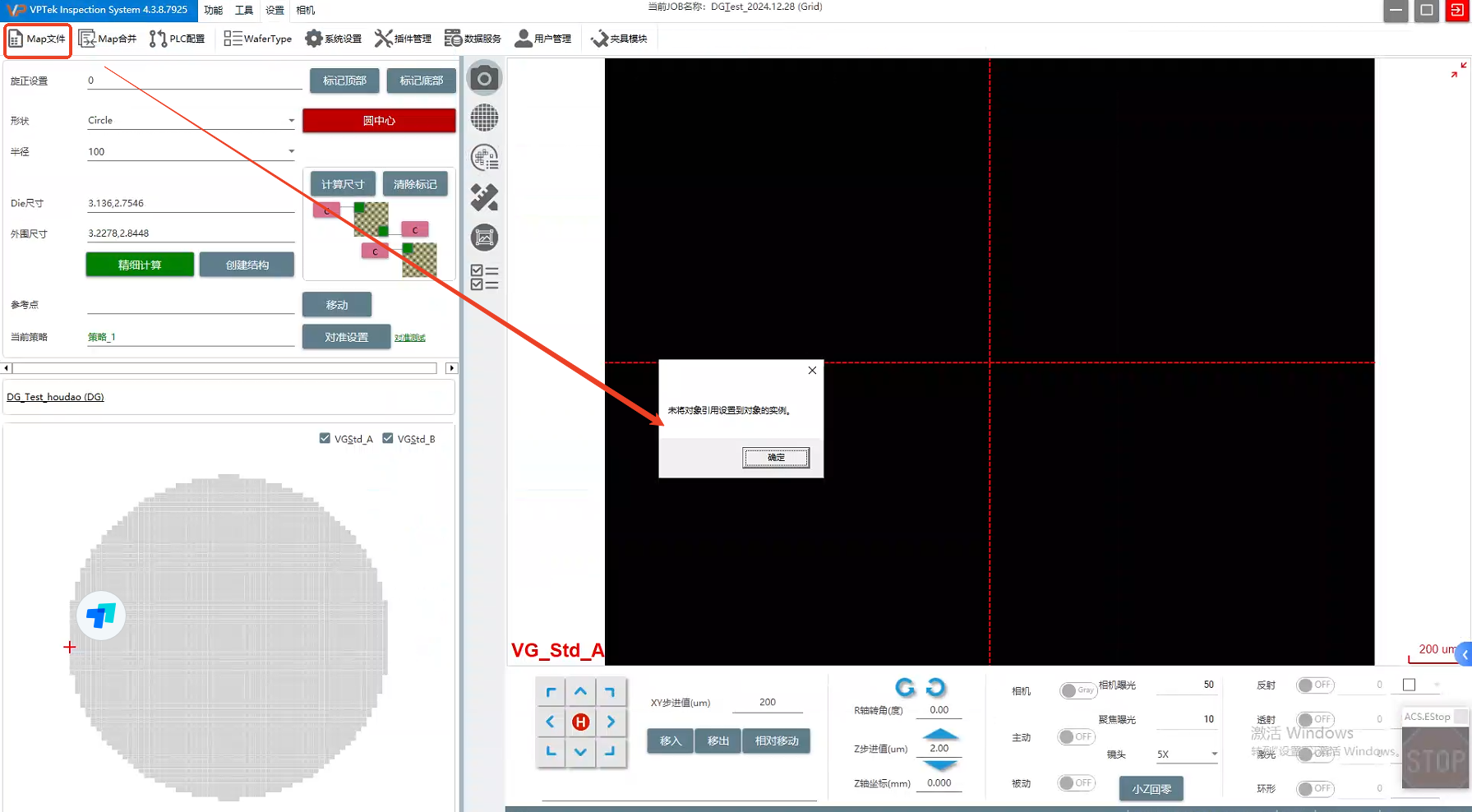Move stage to top-left corner
Viewport: 1472px width, 812px height.
[551, 692]
